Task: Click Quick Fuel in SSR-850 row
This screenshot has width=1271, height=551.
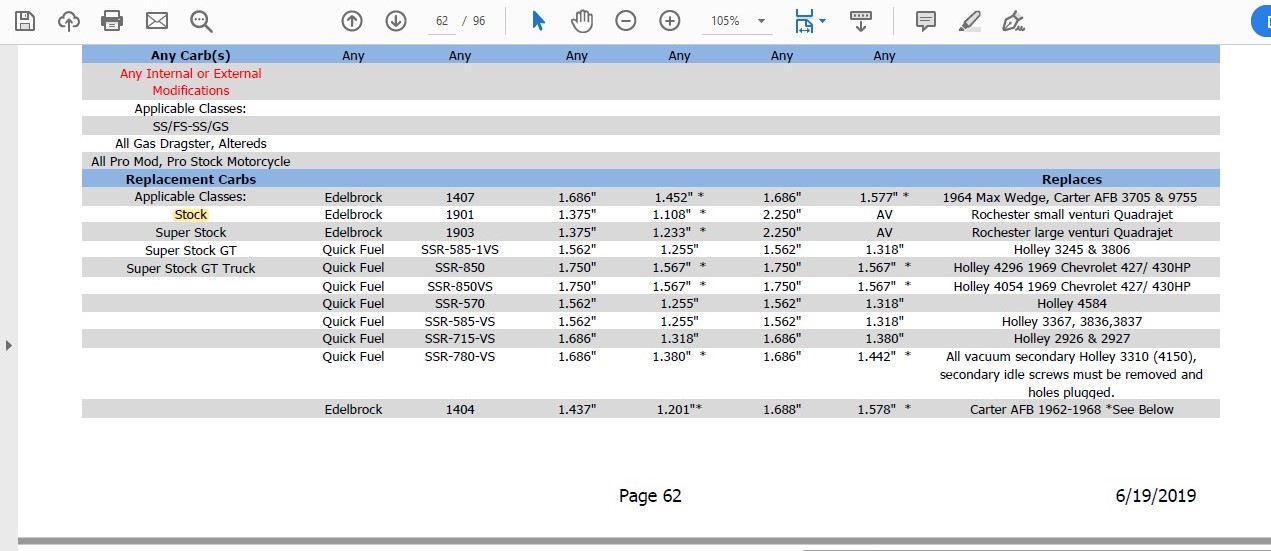Action: pos(353,268)
